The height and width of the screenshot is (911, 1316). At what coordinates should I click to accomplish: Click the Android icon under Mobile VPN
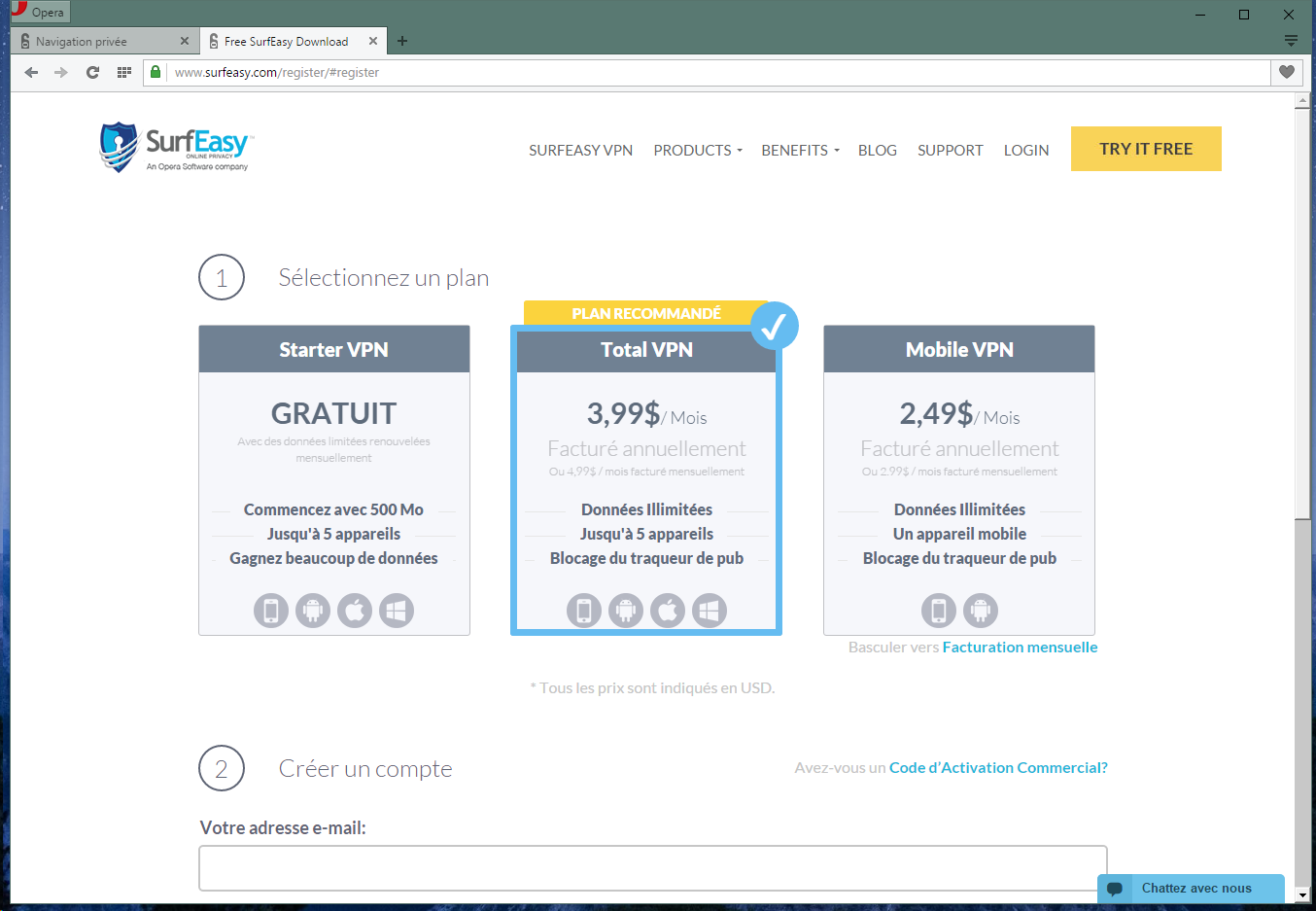tap(981, 611)
